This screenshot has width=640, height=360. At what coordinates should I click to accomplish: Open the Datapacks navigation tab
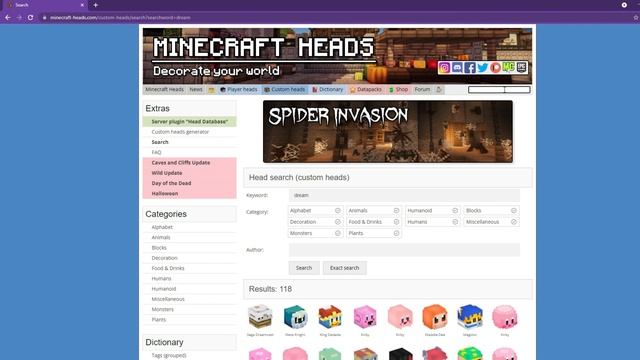[x=366, y=89]
